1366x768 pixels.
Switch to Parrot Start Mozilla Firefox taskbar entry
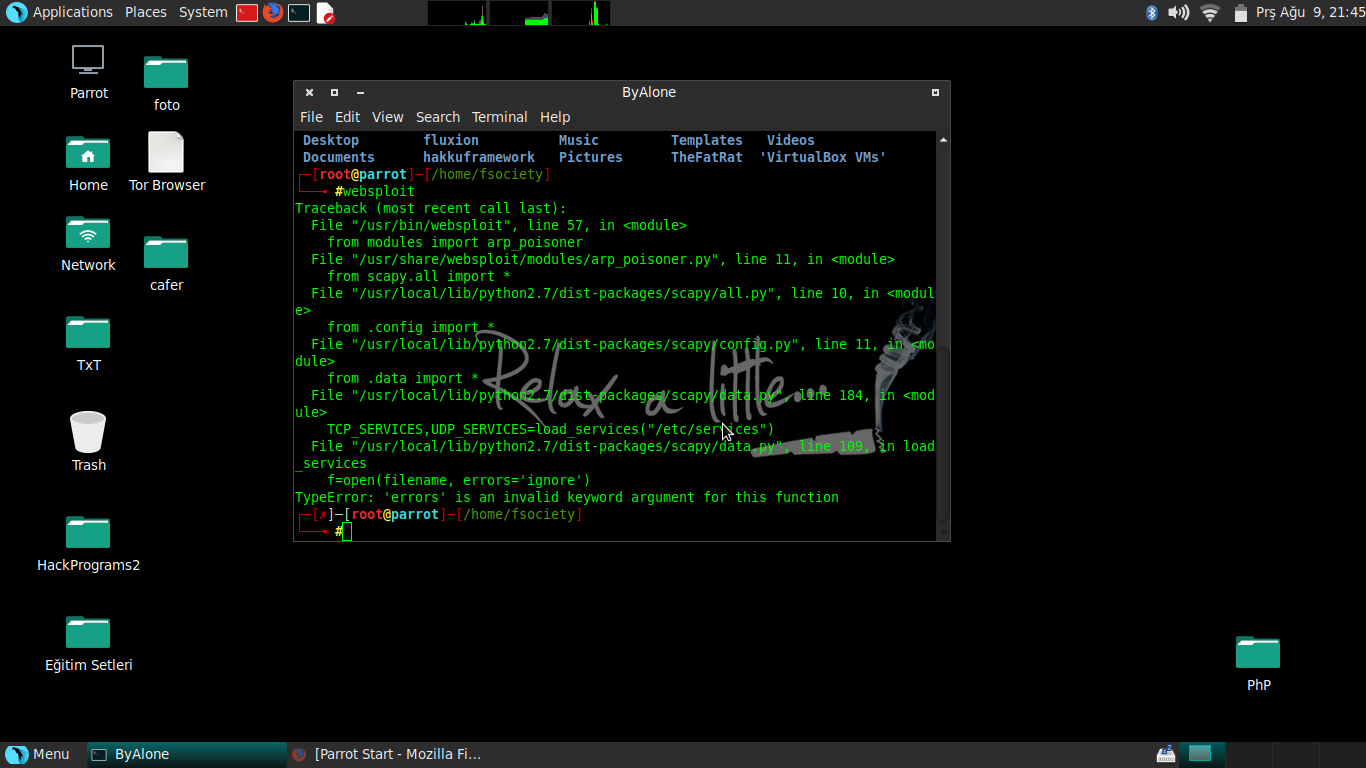pos(386,754)
